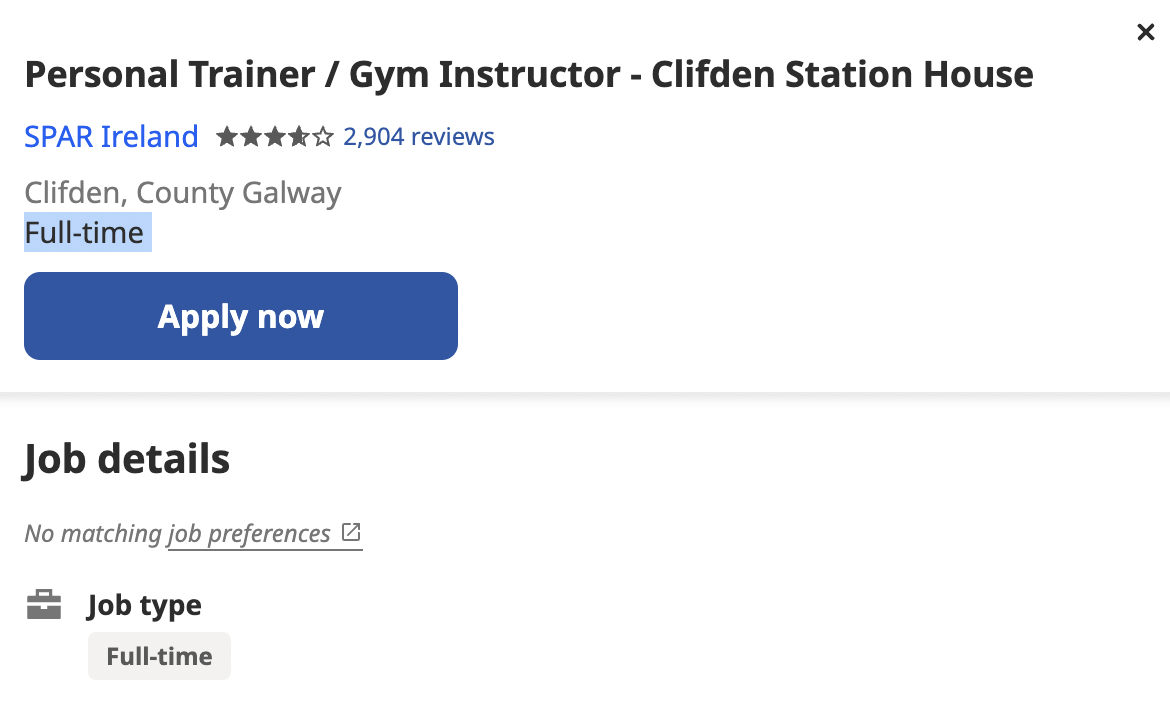Click the external link icon beside job preferences
This screenshot has width=1170, height=716.
tap(349, 533)
